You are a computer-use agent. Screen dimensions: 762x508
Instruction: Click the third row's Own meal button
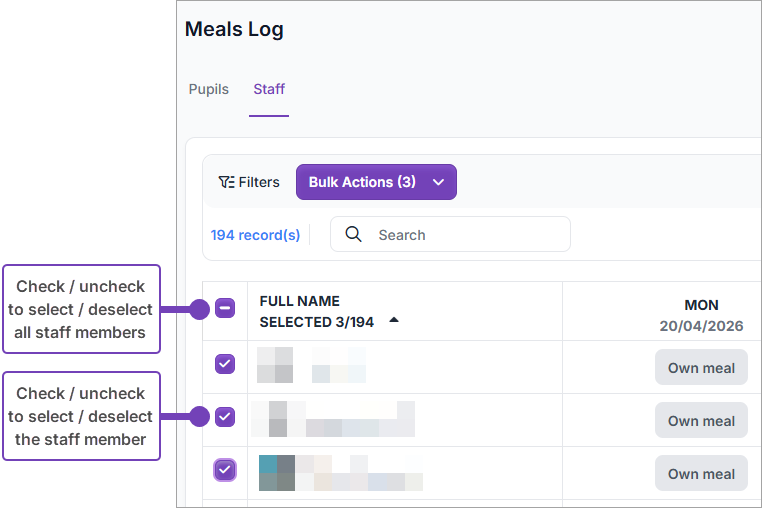[x=701, y=473]
